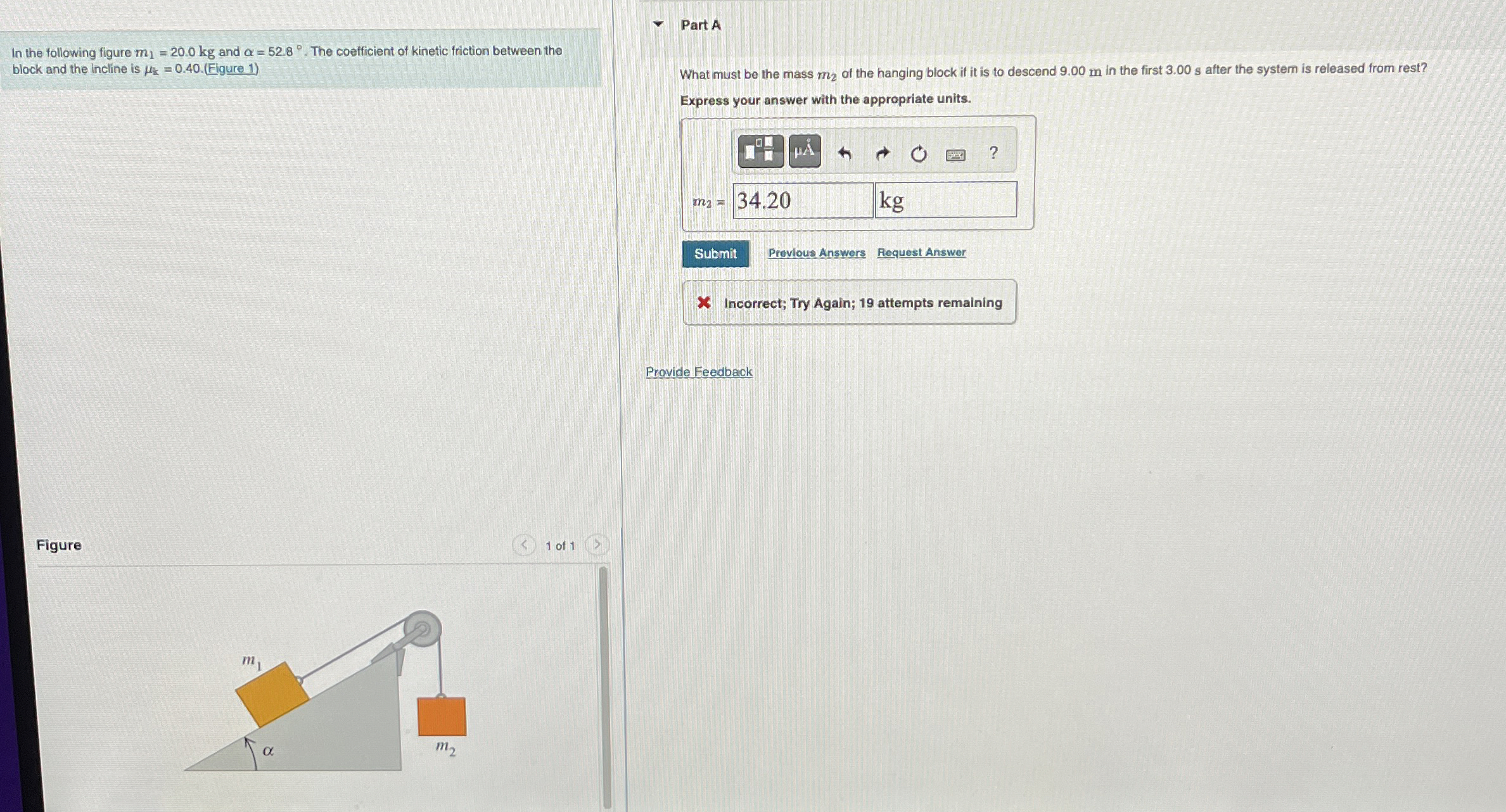
Task: Open help question mark in toolbar
Action: point(993,153)
